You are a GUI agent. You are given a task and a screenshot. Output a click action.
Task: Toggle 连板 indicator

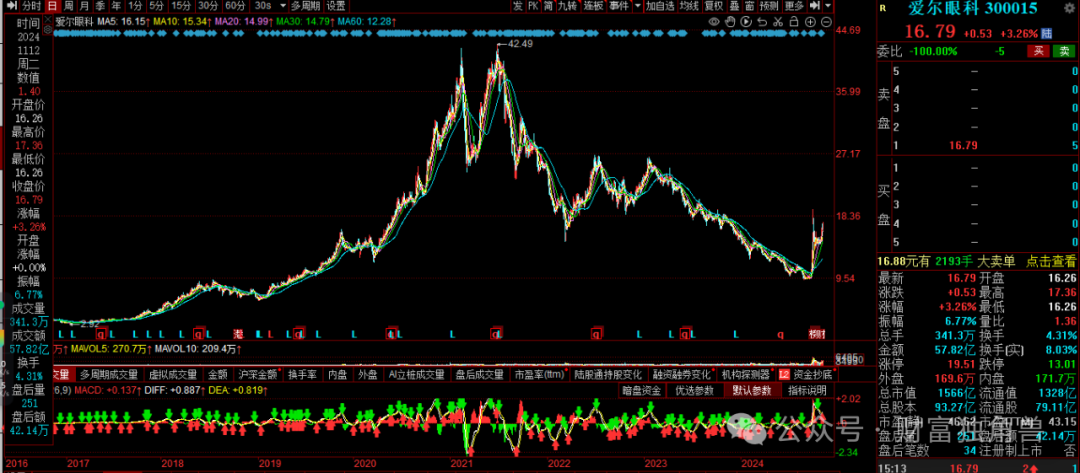594,6
